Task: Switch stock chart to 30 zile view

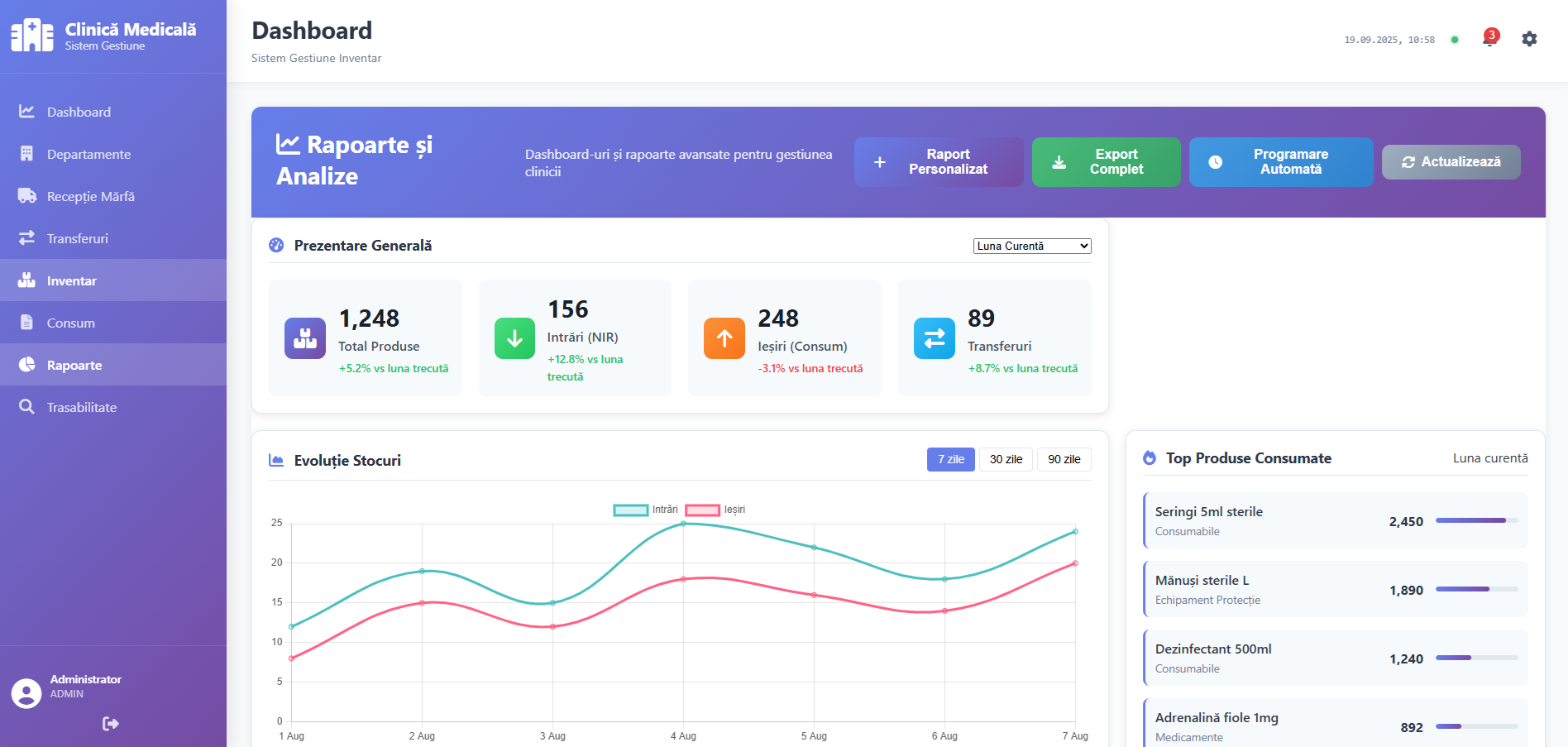Action: [1006, 459]
